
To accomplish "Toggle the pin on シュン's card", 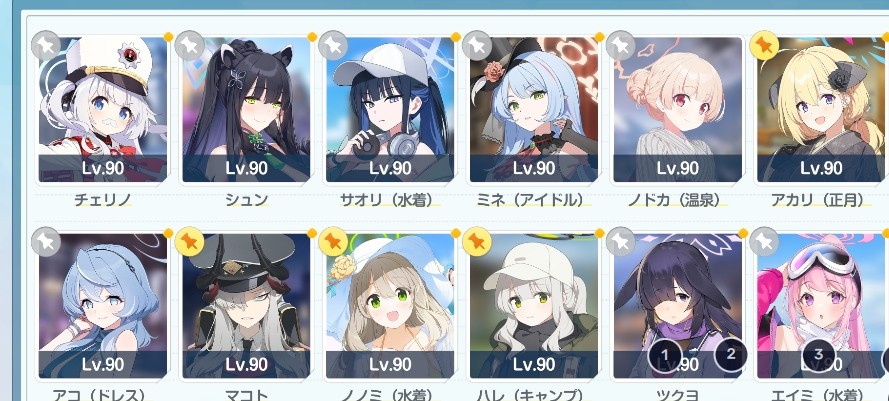I will click(x=190, y=45).
